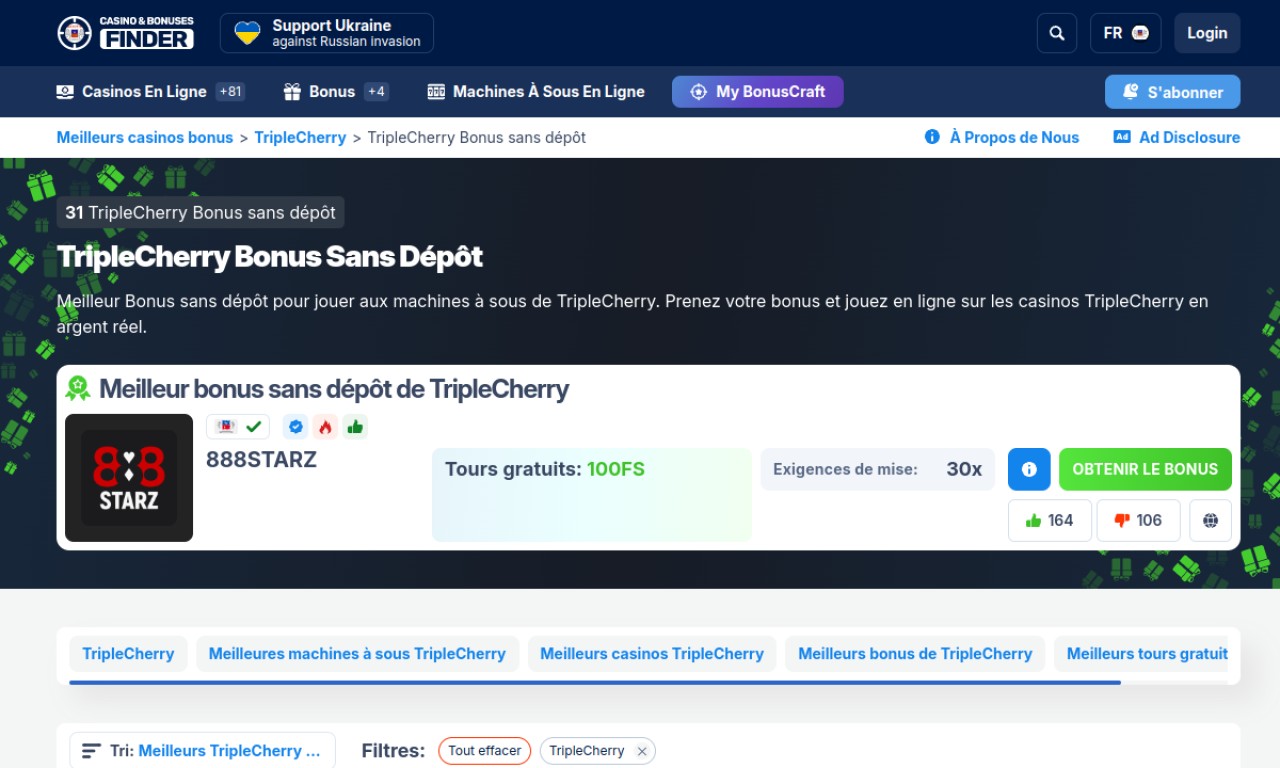The width and height of the screenshot is (1280, 768).
Task: Click the 31 TripleCherry Bonus sans dépôt badge
Action: point(201,213)
